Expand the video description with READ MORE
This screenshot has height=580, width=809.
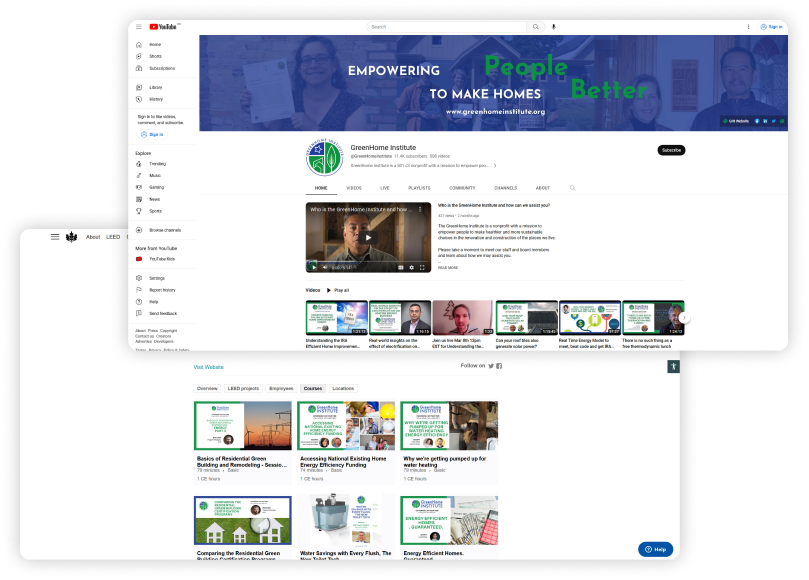click(448, 268)
